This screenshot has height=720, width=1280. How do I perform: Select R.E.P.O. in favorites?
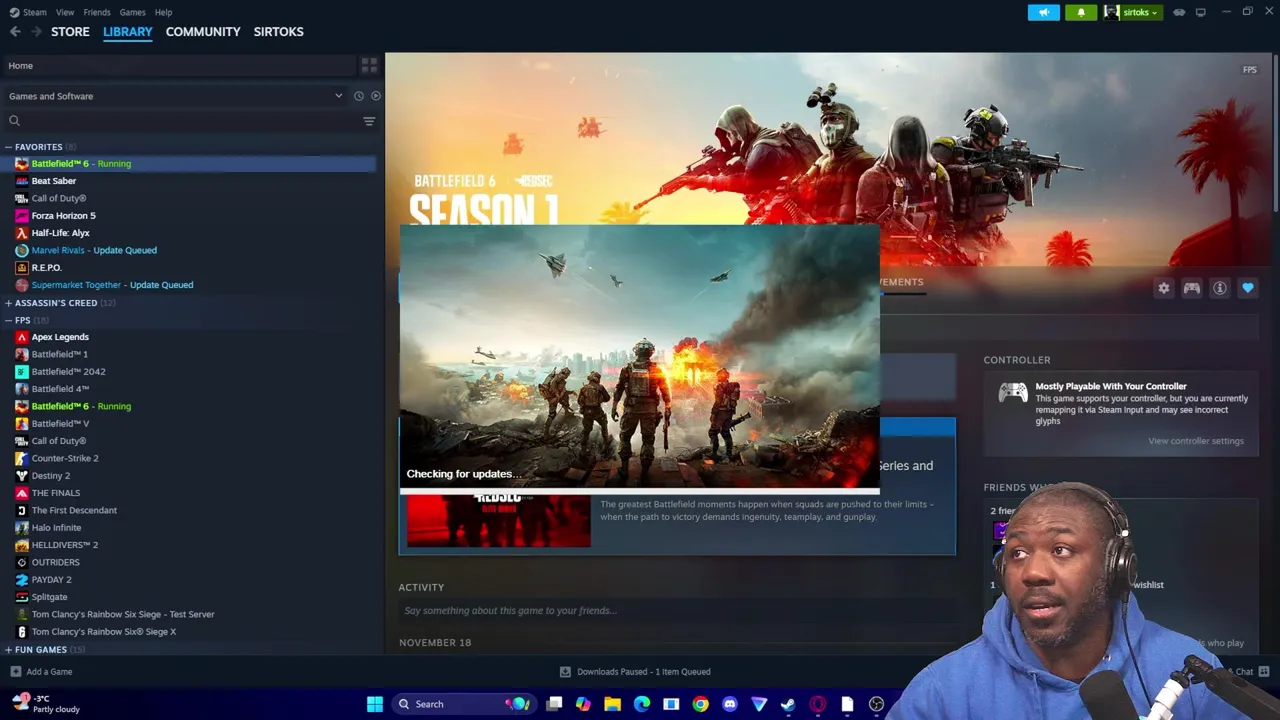[x=46, y=268]
